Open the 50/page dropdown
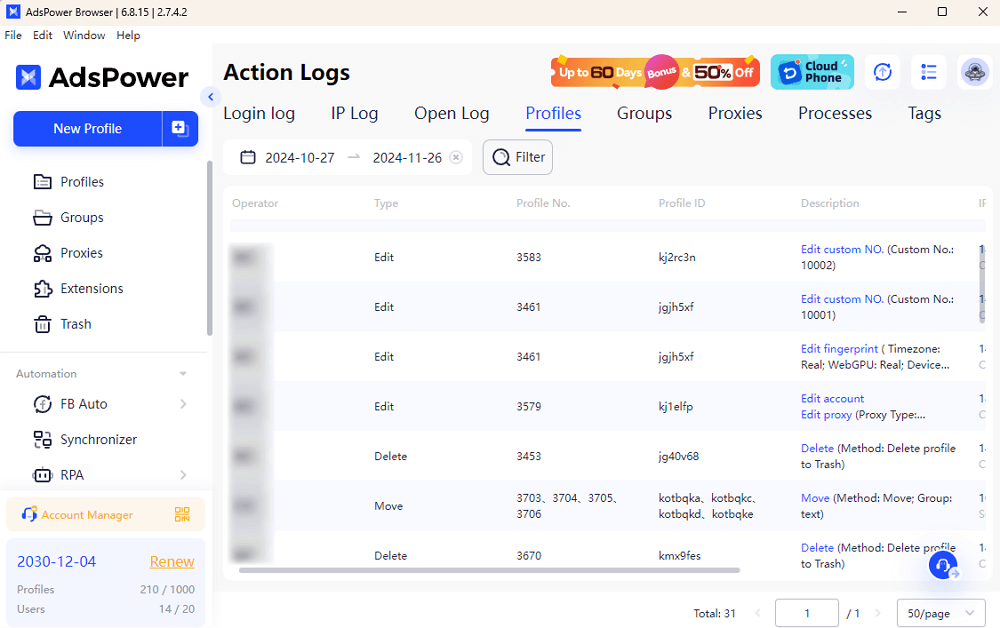Image resolution: width=1000 pixels, height=628 pixels. (940, 613)
